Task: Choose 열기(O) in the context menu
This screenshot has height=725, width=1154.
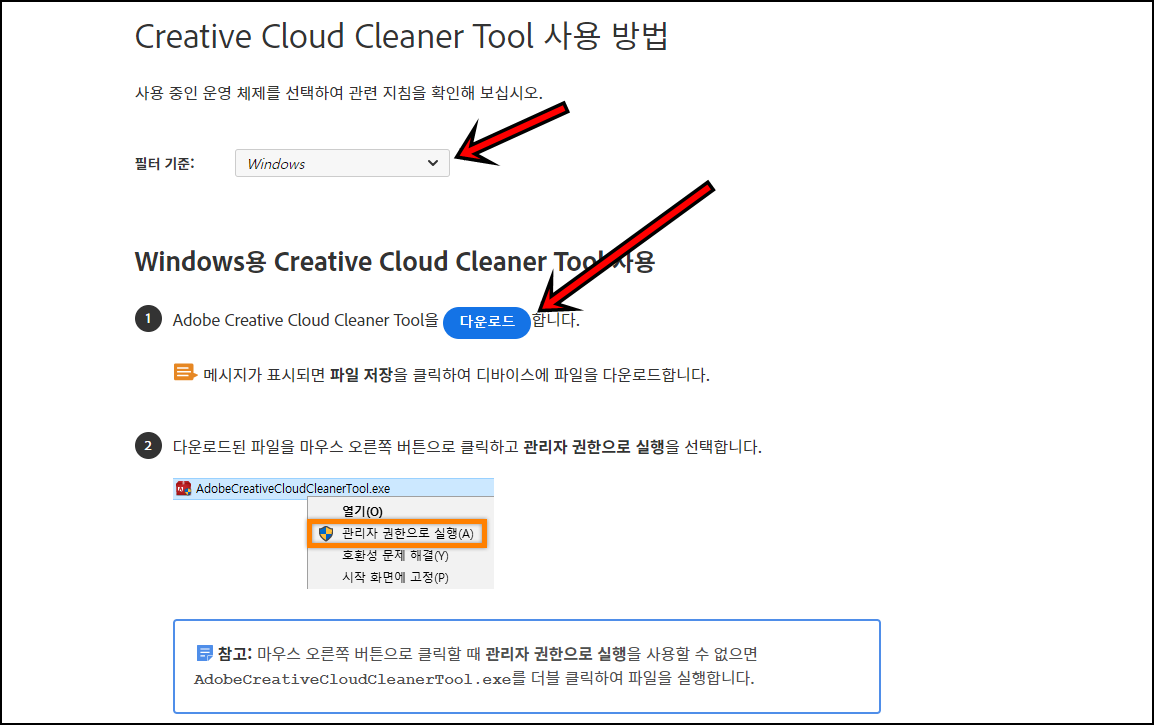Action: tap(362, 511)
